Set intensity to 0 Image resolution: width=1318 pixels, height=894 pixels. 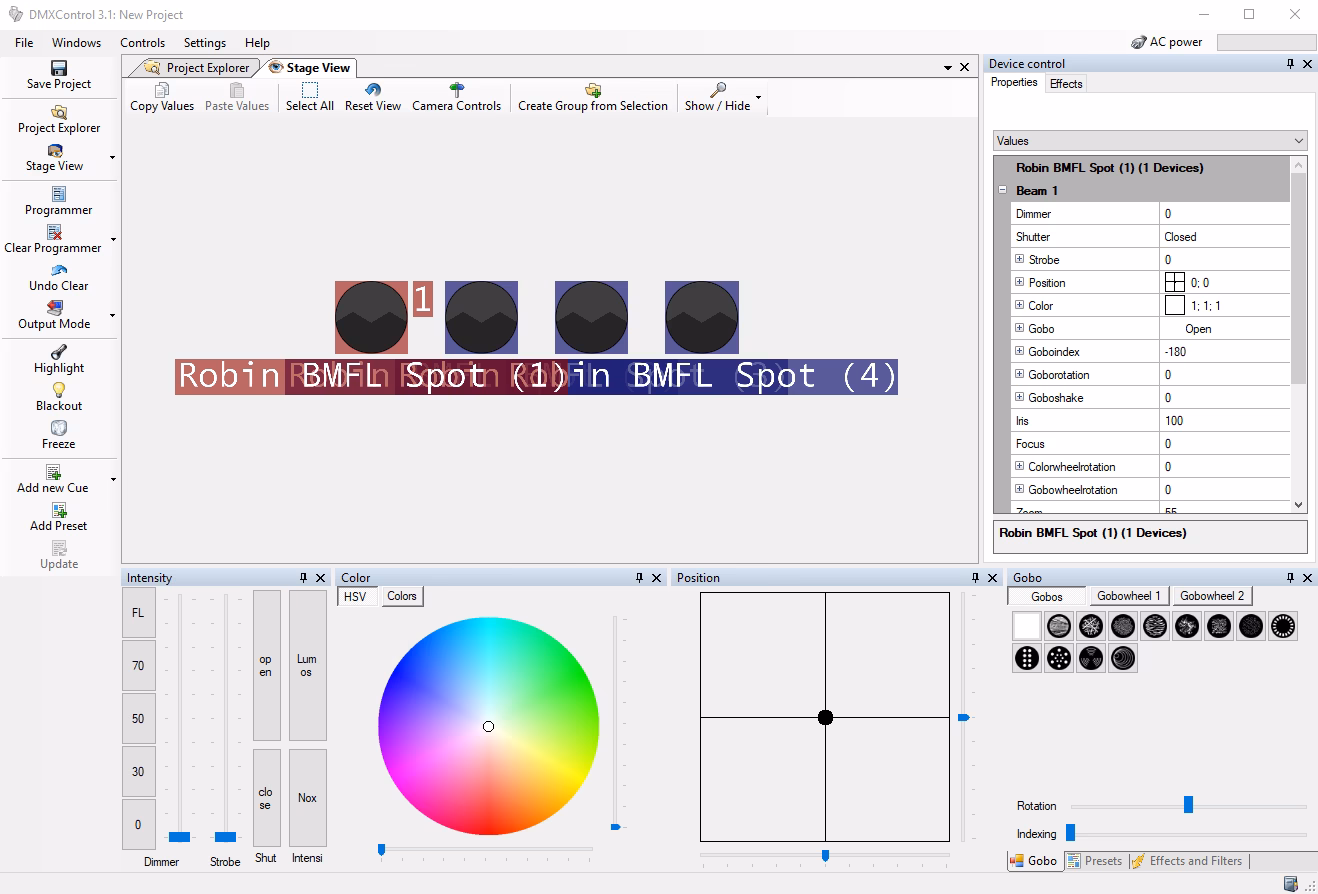tap(139, 825)
